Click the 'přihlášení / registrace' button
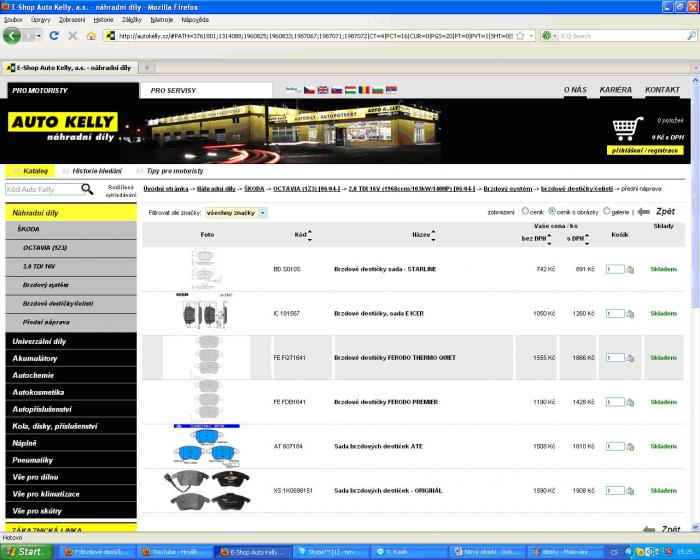The height and width of the screenshot is (560, 700). tap(646, 150)
